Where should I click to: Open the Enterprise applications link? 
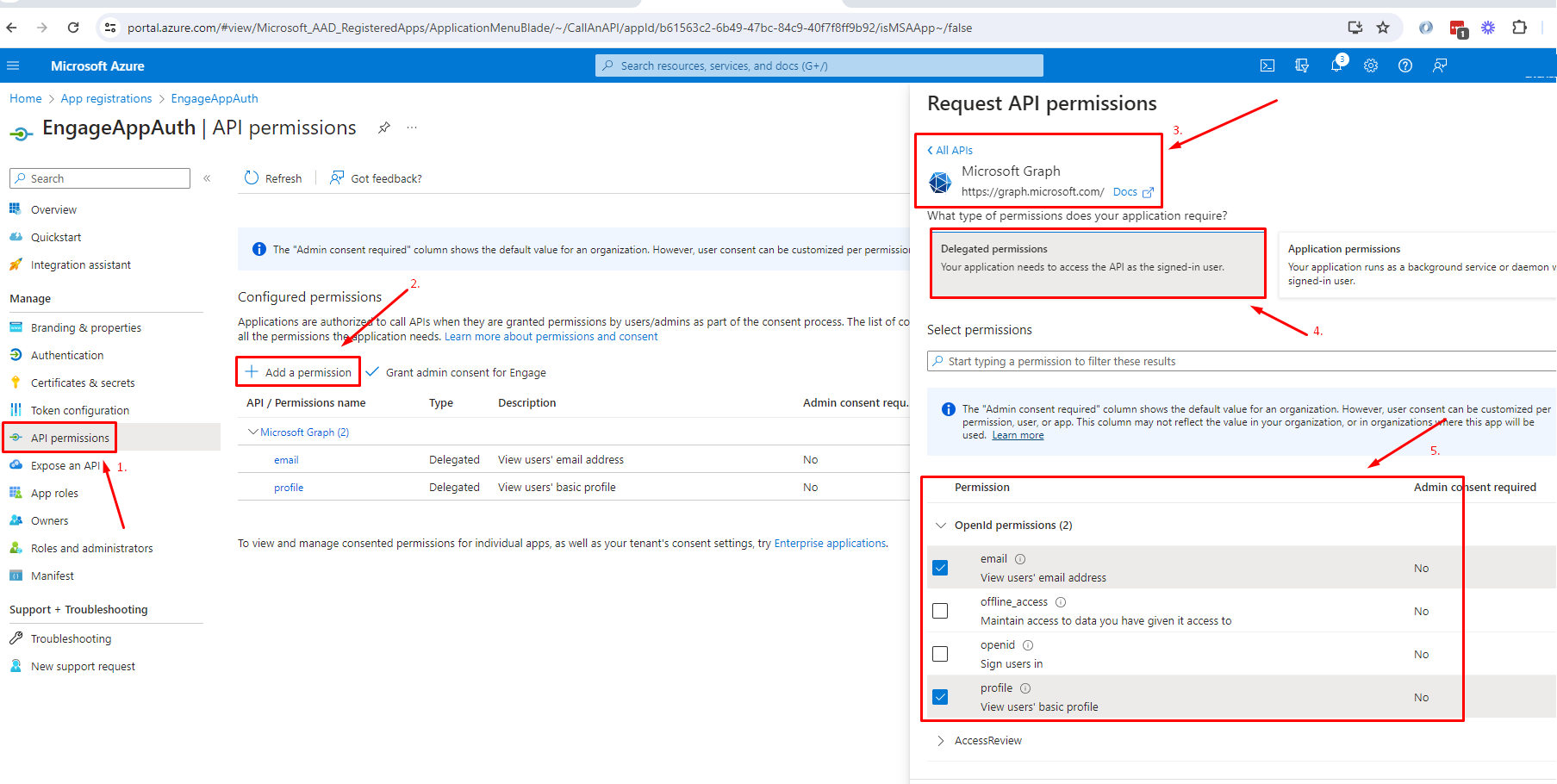click(x=830, y=543)
